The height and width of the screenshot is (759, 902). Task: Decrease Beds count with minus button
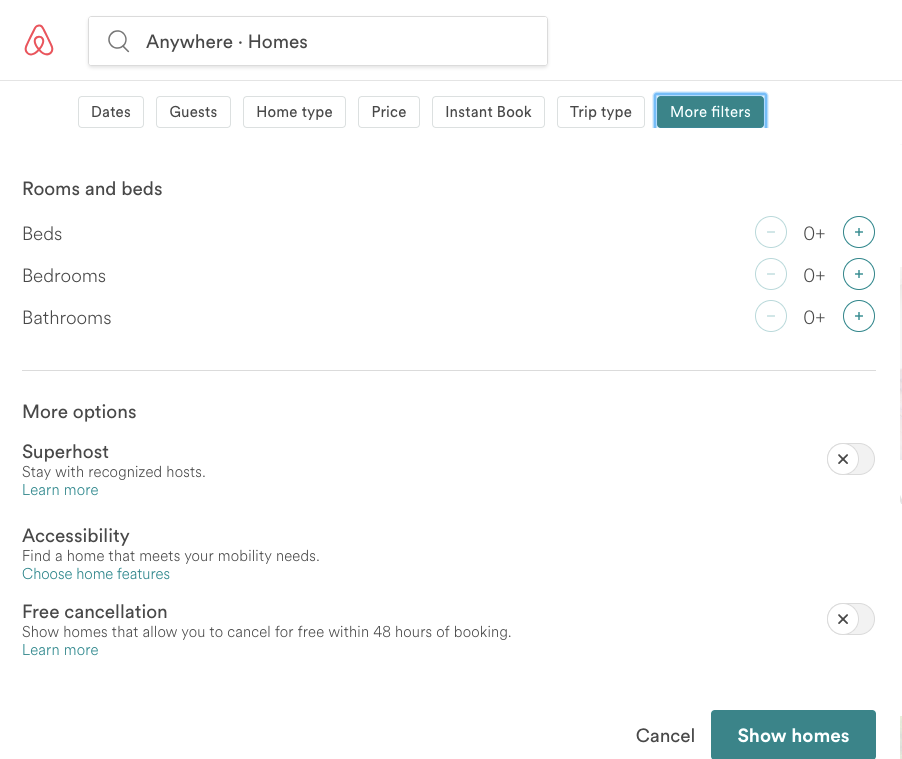point(770,231)
